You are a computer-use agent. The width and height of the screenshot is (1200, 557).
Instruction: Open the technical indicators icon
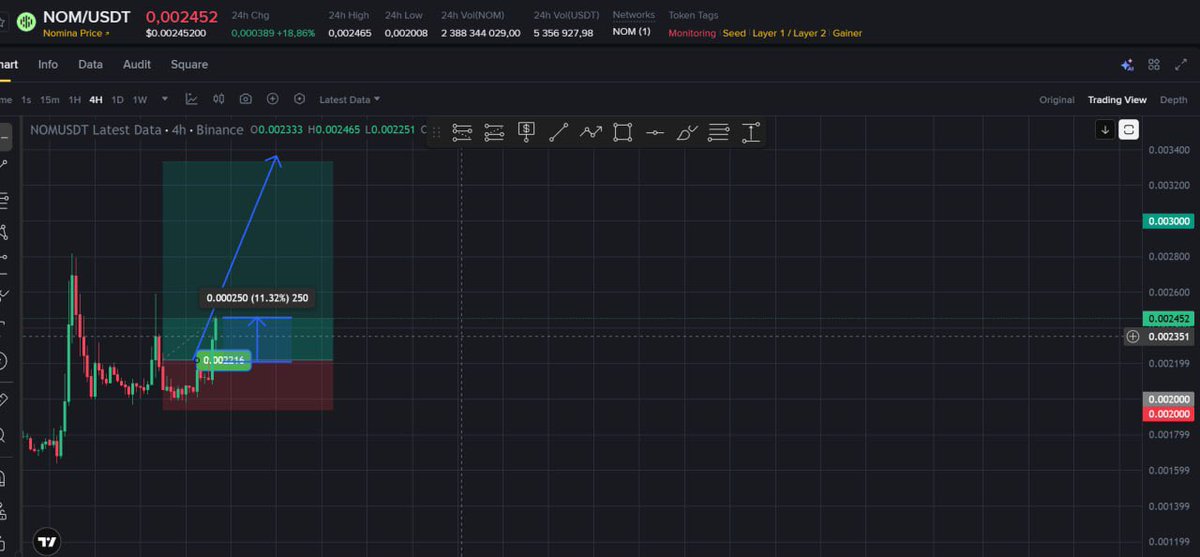[191, 99]
